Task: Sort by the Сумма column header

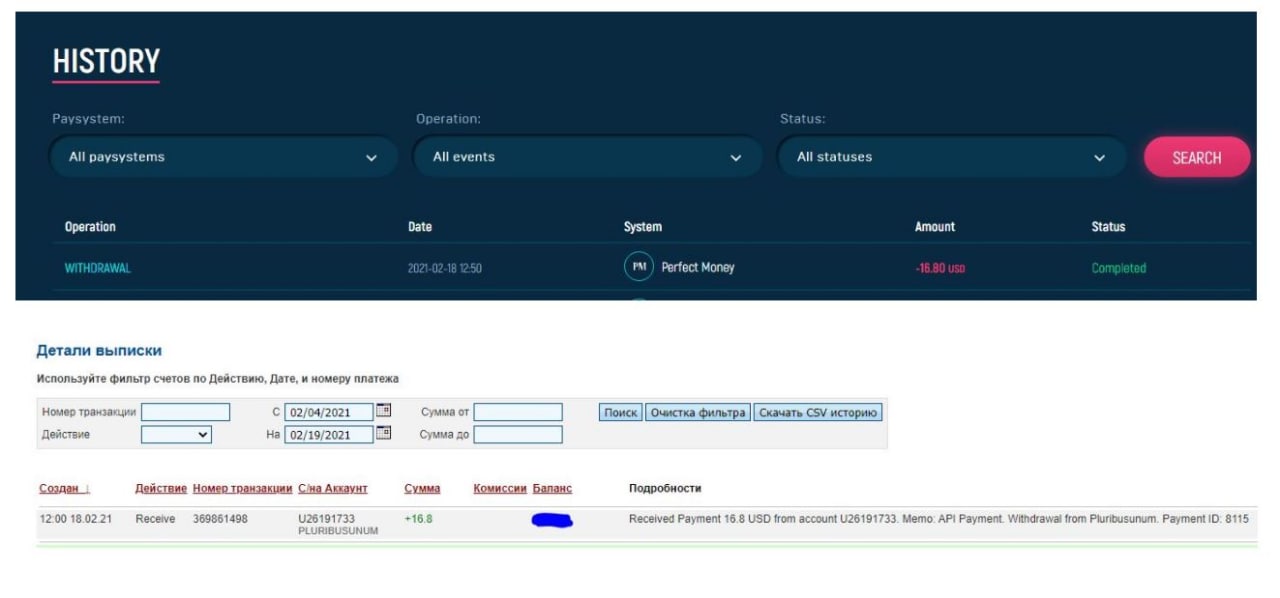Action: [x=422, y=488]
